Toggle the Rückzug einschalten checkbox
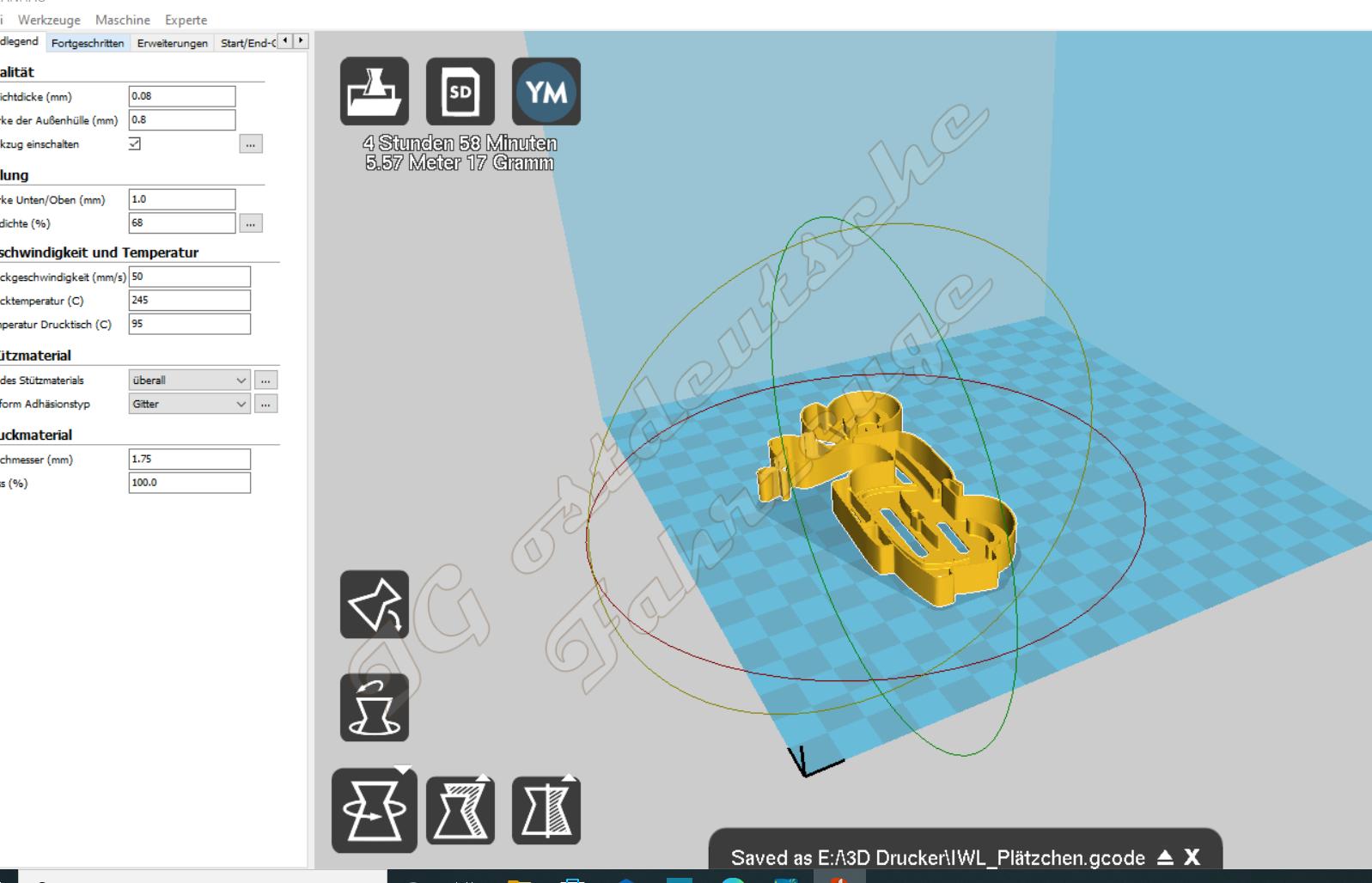The height and width of the screenshot is (883, 1372). tap(135, 143)
